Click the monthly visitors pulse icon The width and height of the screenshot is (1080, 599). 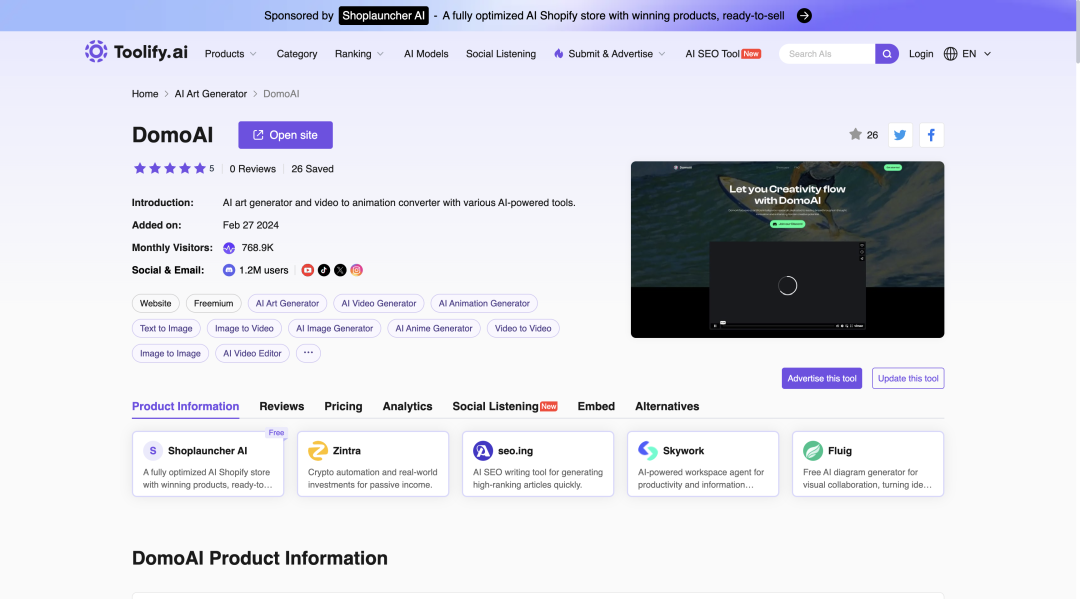coord(229,248)
